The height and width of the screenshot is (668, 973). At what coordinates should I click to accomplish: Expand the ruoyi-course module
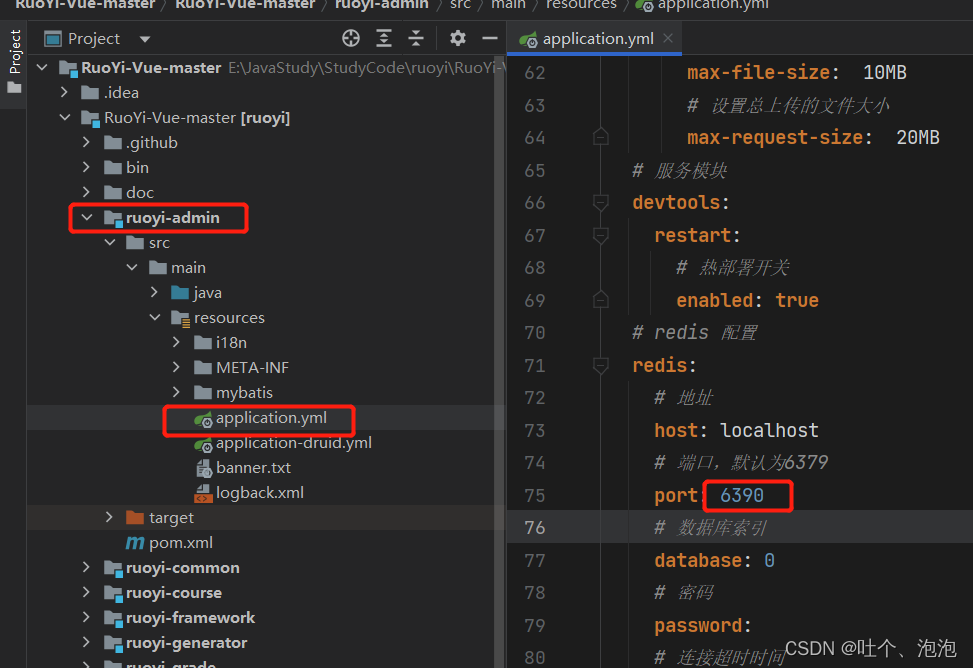[x=87, y=592]
